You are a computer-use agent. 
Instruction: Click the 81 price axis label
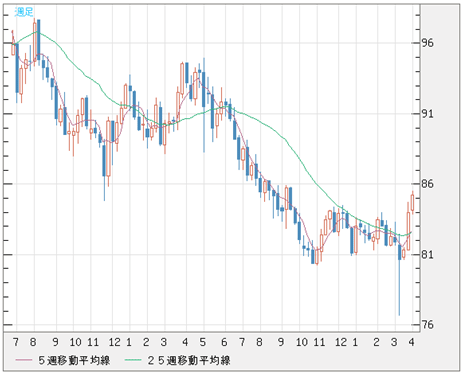[x=428, y=255]
